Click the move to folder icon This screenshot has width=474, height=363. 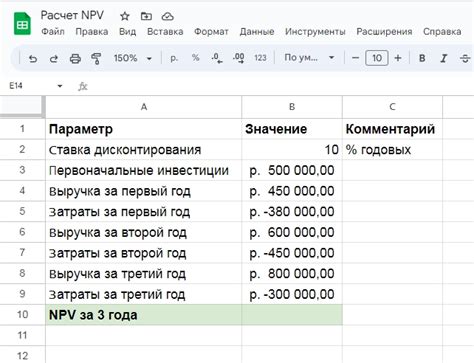pos(146,16)
